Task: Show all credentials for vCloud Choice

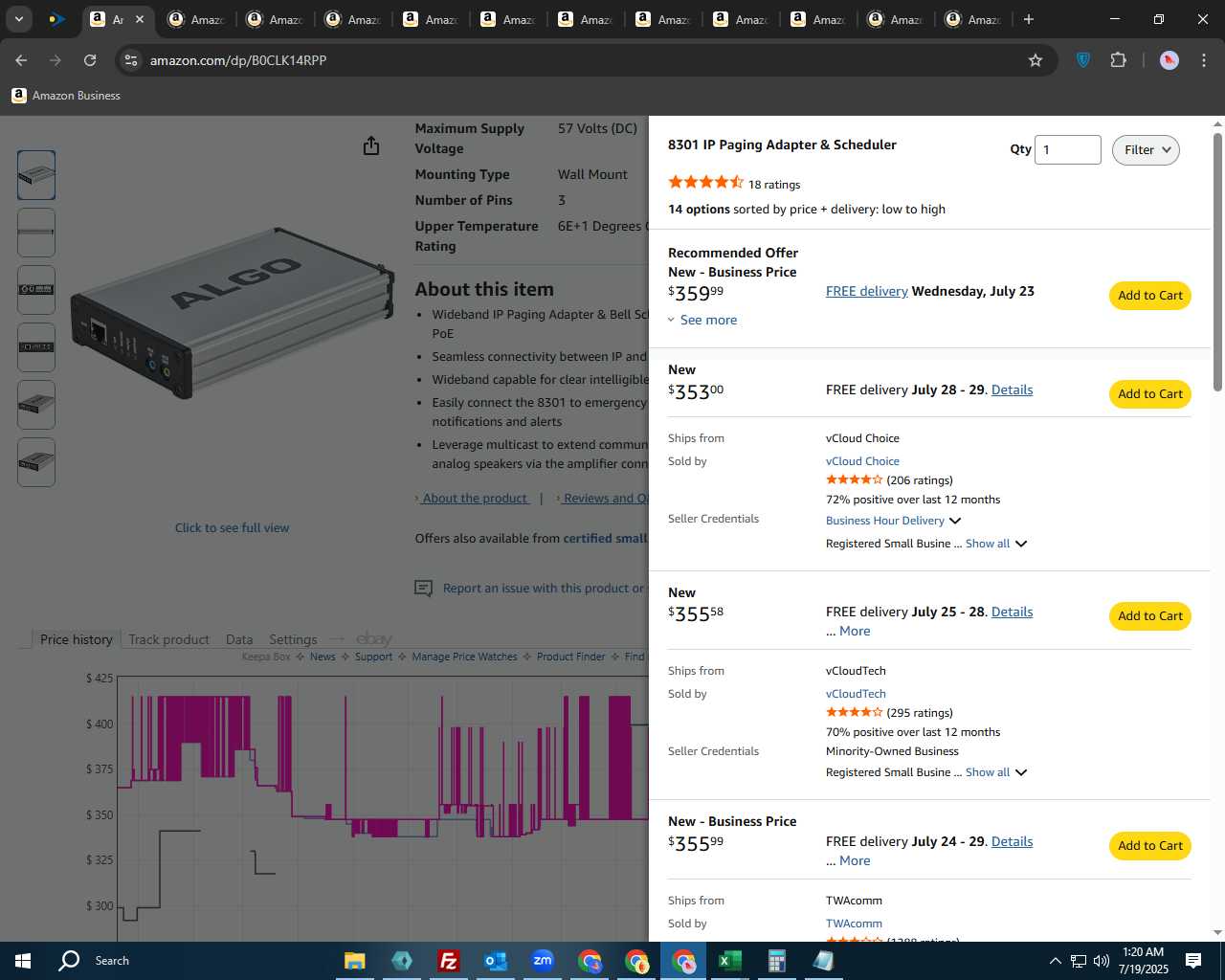Action: point(995,544)
